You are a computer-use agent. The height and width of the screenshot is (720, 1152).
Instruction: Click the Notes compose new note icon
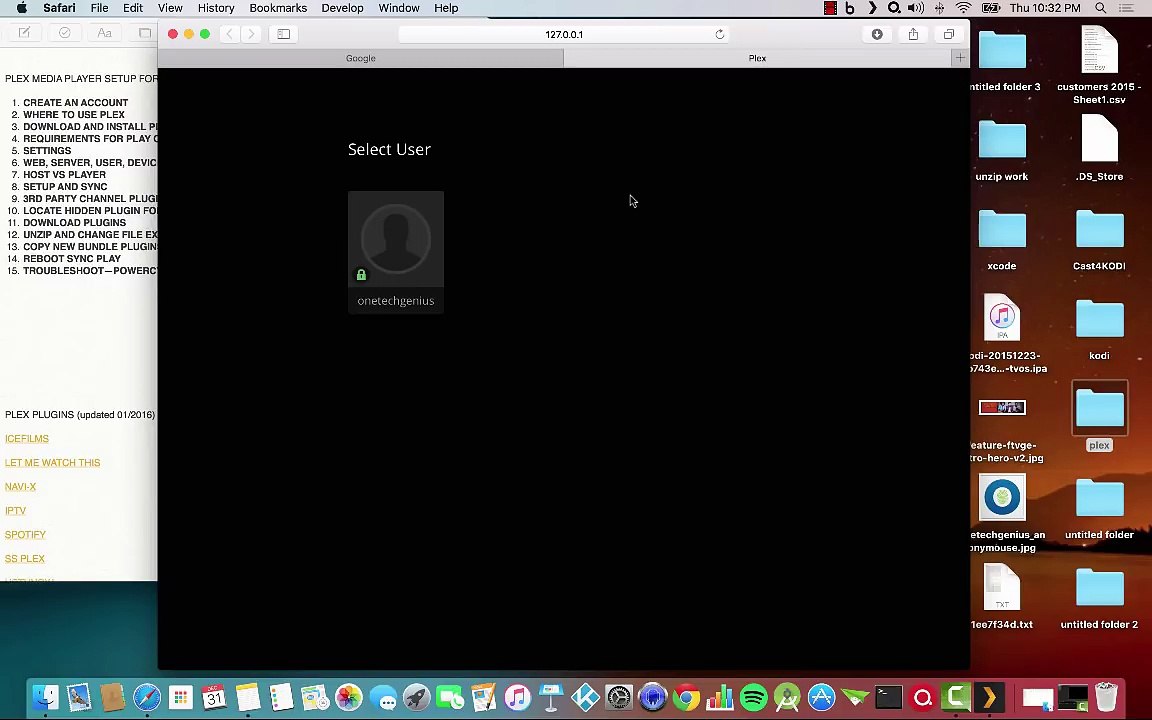point(24,33)
